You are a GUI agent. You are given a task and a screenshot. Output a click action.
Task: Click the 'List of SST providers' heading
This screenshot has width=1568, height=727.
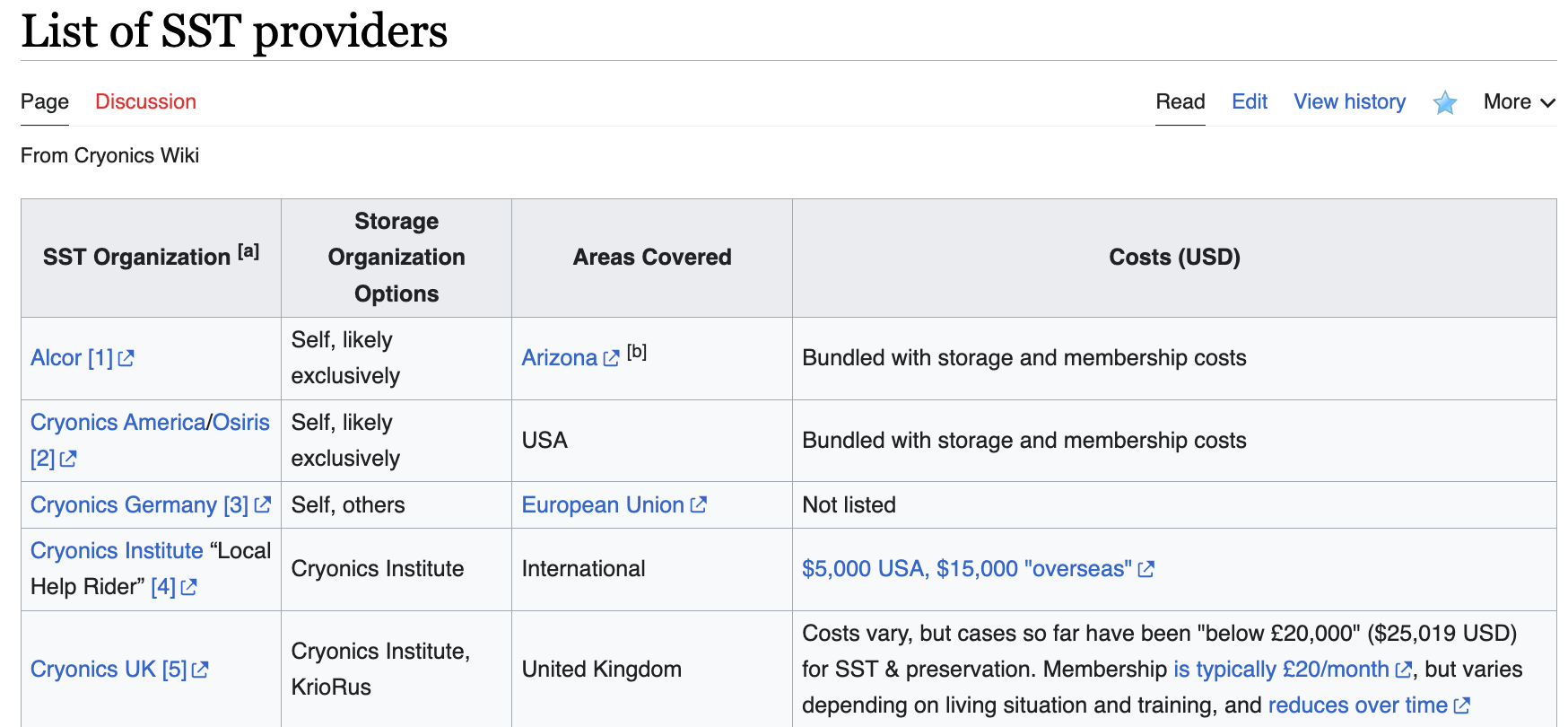(234, 31)
